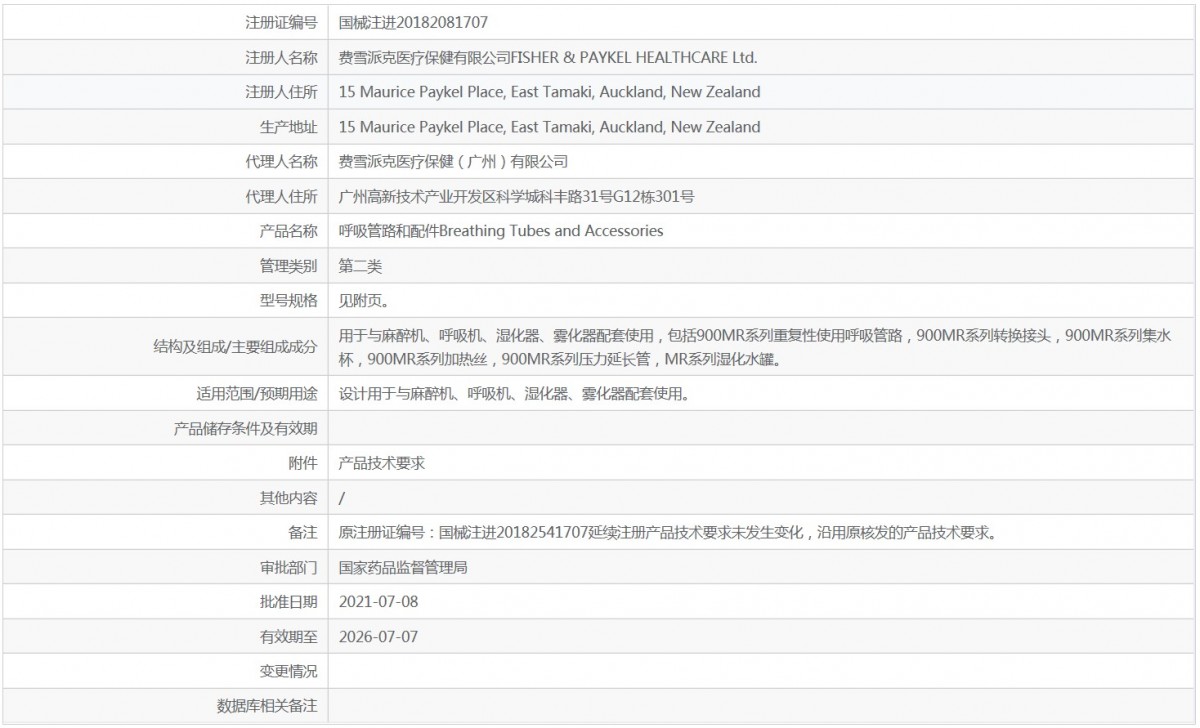Select approving department 国家药品监督管理局
Image resolution: width=1200 pixels, height=728 pixels.
(404, 567)
